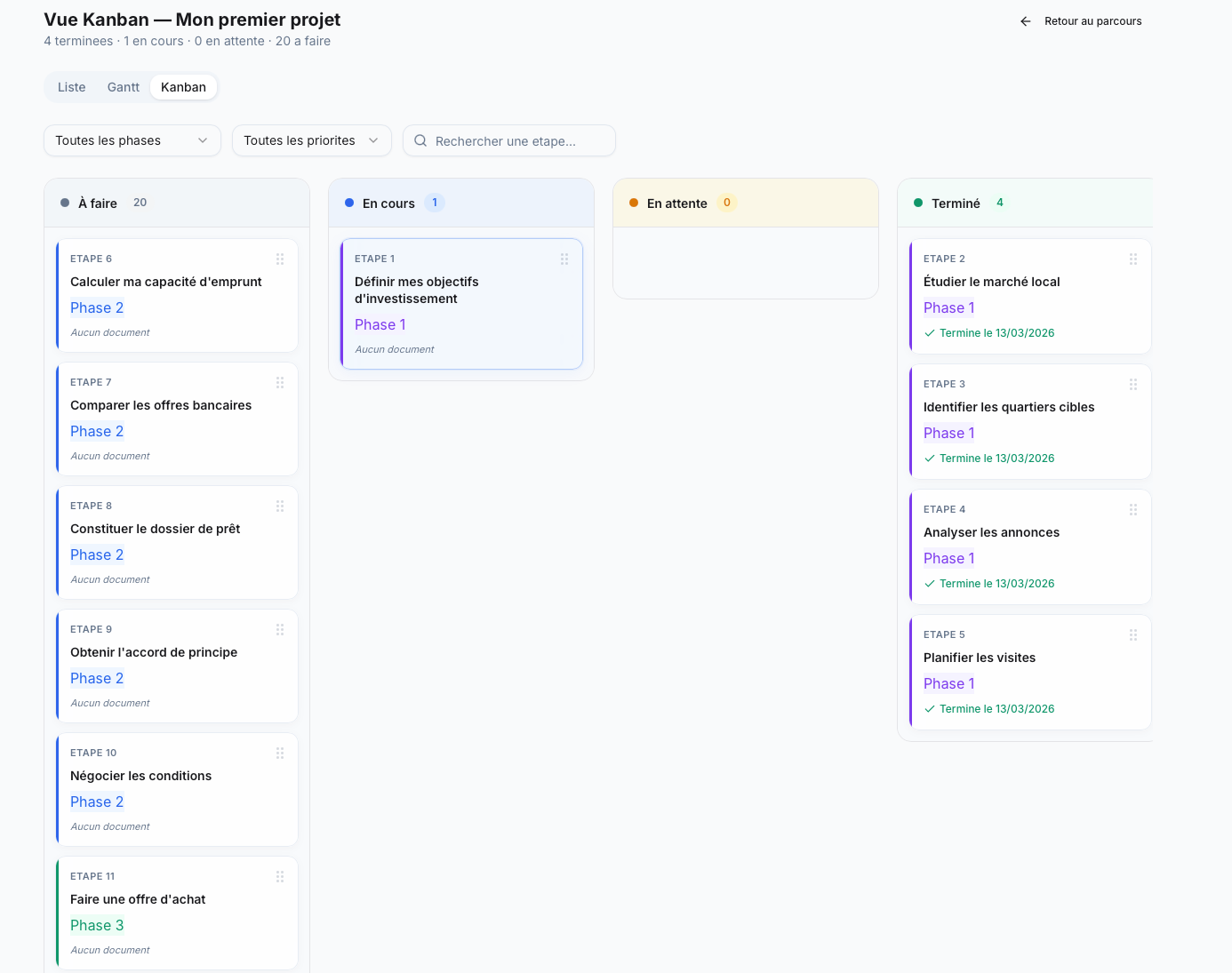This screenshot has height=973, width=1232.
Task: Click the Phase 1 tag on ETAPE 1 card
Action: 380,324
